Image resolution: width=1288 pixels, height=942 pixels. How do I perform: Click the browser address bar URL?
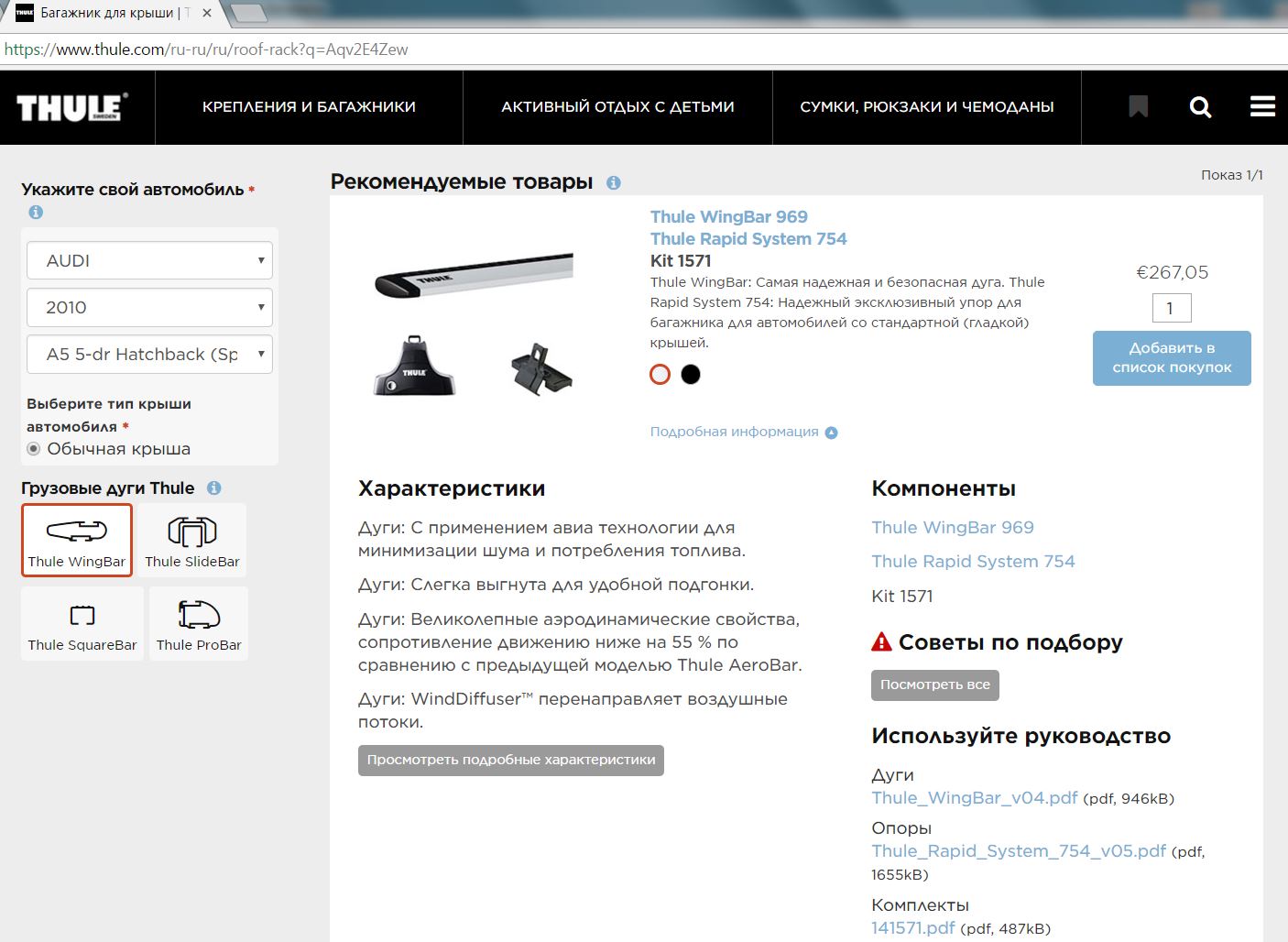tap(206, 49)
